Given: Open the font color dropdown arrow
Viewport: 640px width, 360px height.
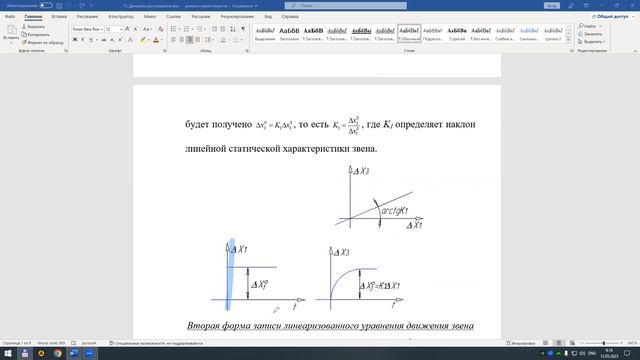Looking at the screenshot, I should (x=162, y=40).
